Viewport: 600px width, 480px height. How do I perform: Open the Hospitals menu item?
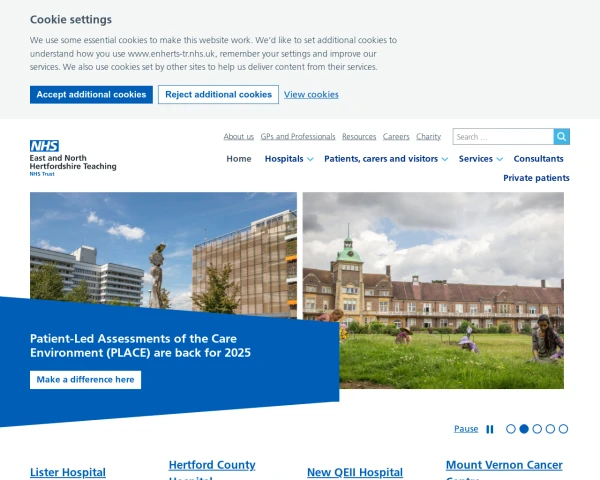[x=284, y=159]
